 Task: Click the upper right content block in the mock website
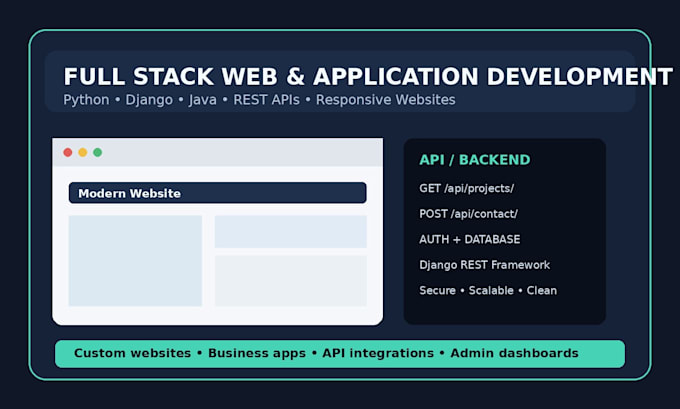point(291,232)
